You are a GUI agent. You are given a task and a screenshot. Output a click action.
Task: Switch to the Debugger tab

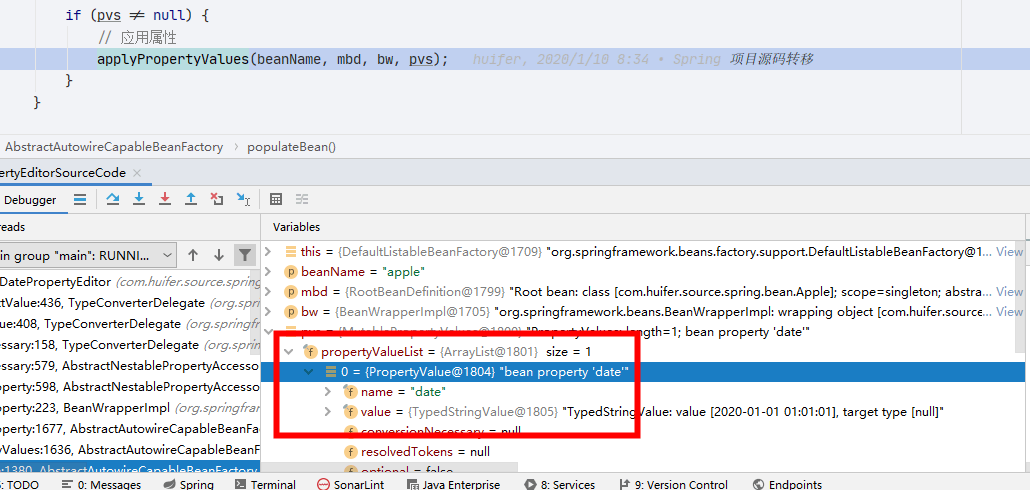(x=30, y=200)
